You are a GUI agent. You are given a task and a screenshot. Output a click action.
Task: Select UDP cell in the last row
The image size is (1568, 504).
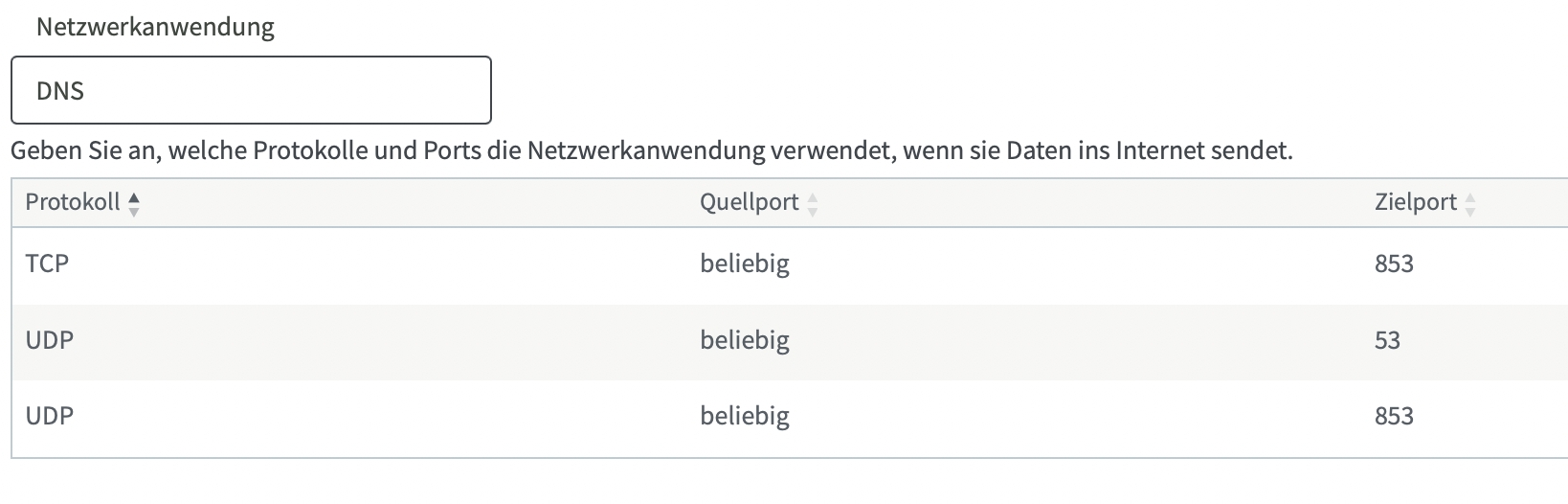[x=49, y=415]
